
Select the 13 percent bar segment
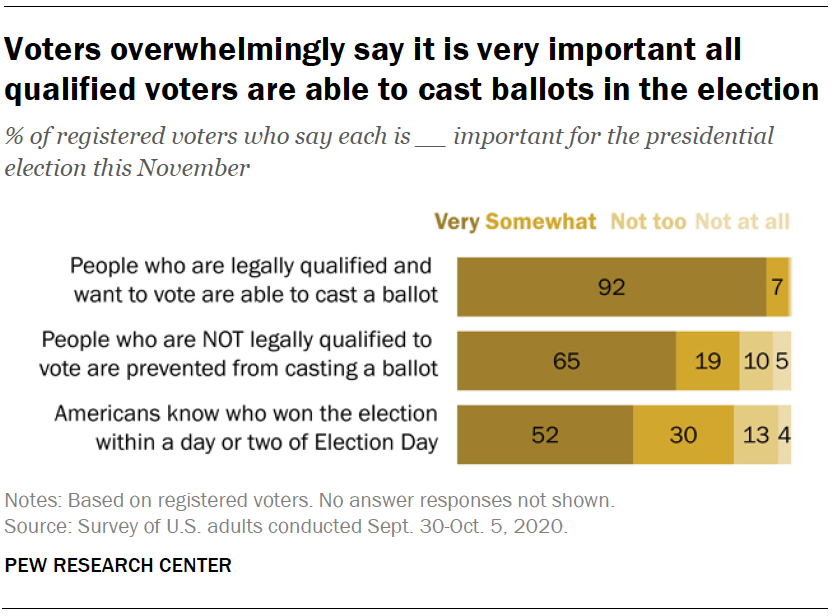point(756,435)
